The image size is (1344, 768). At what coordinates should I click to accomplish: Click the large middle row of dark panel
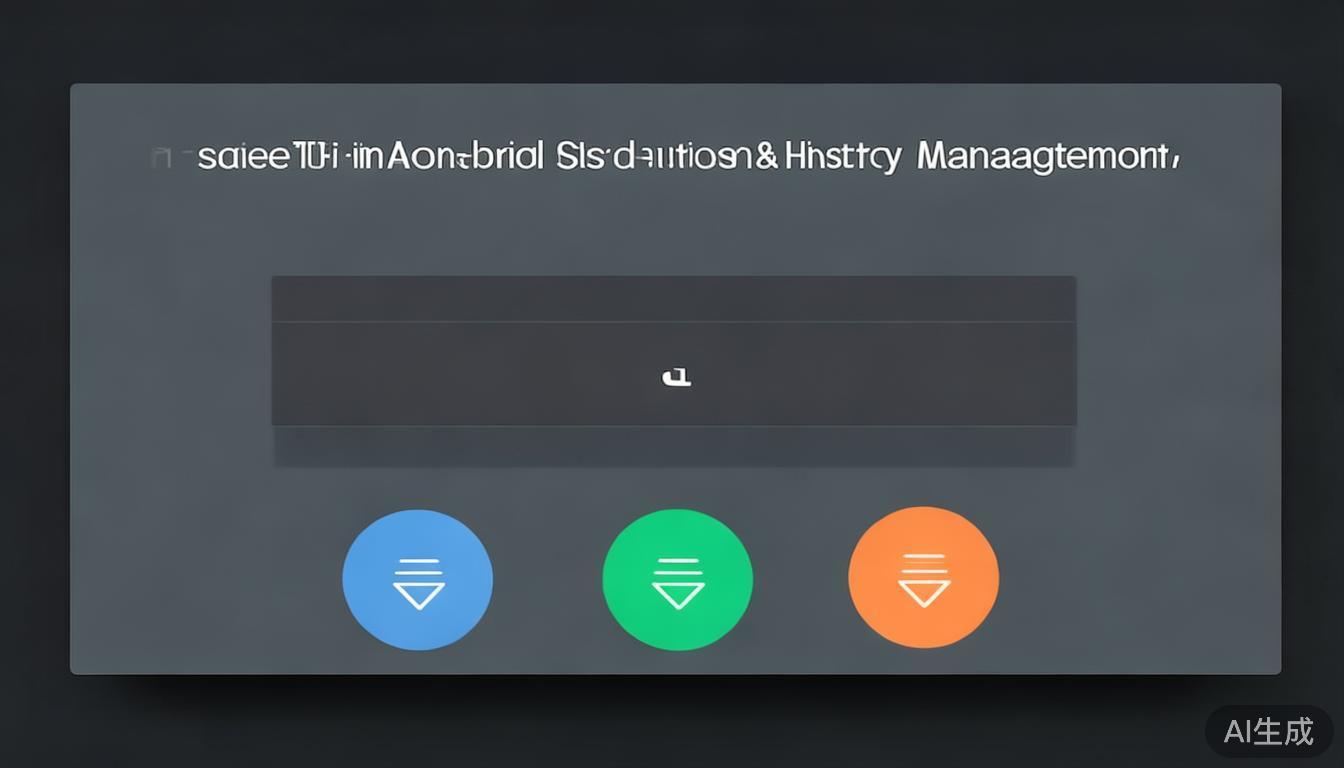point(674,374)
